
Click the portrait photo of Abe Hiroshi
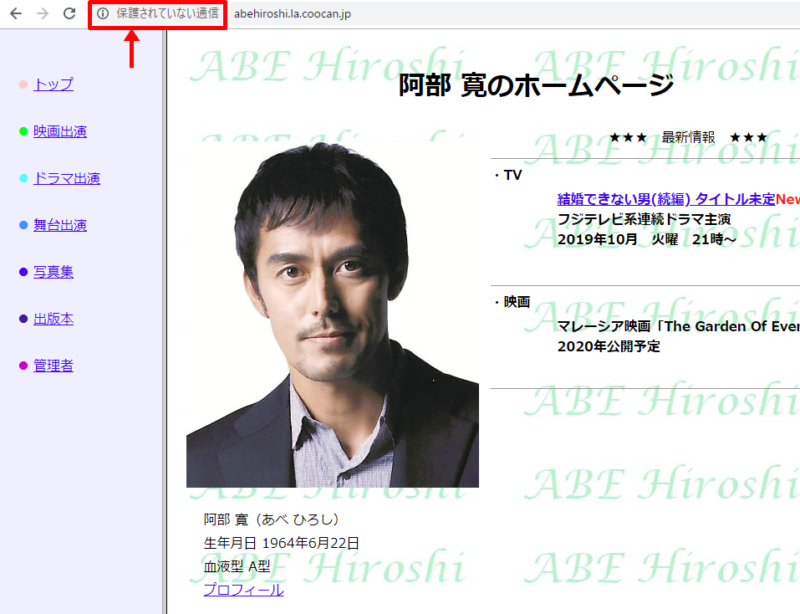coord(333,314)
